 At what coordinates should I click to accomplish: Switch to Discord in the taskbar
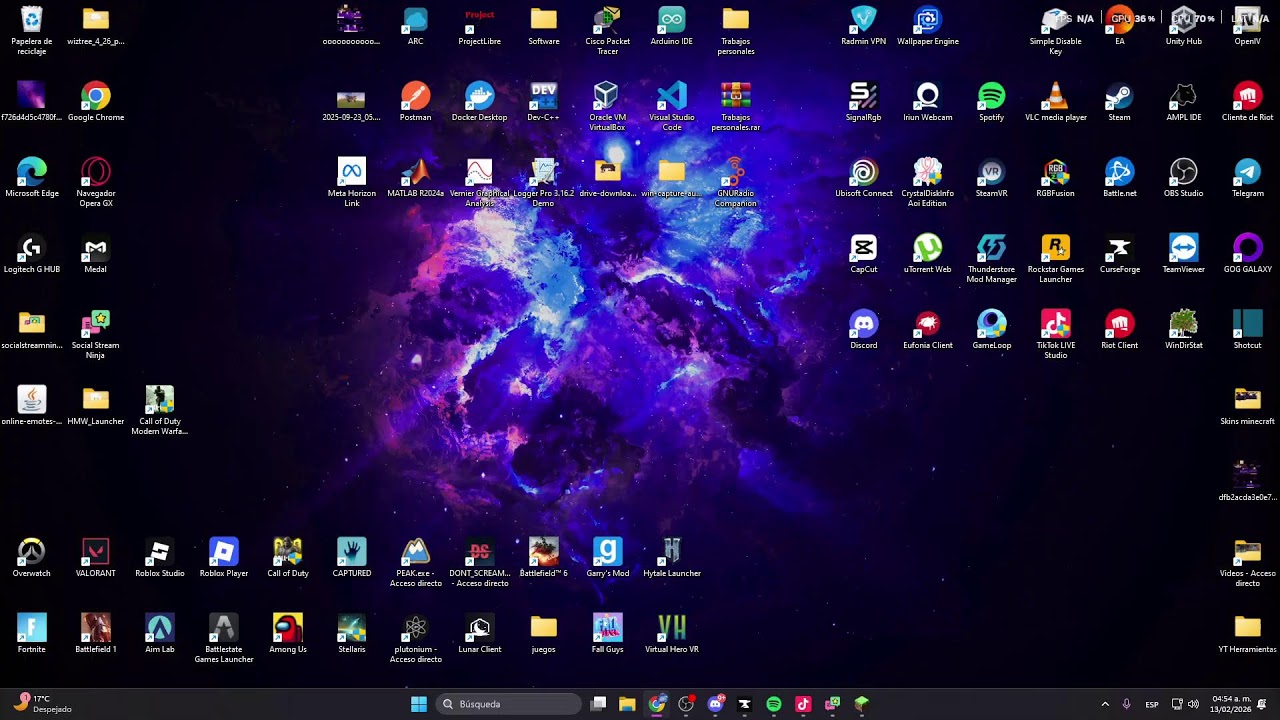click(715, 704)
